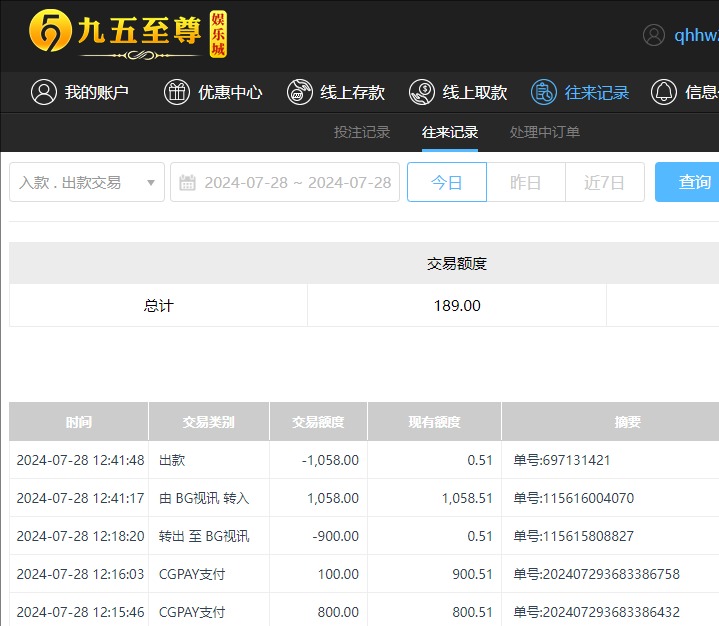Viewport: 719px width, 626px height.
Task: Select the 近7日 date filter
Action: tap(604, 182)
